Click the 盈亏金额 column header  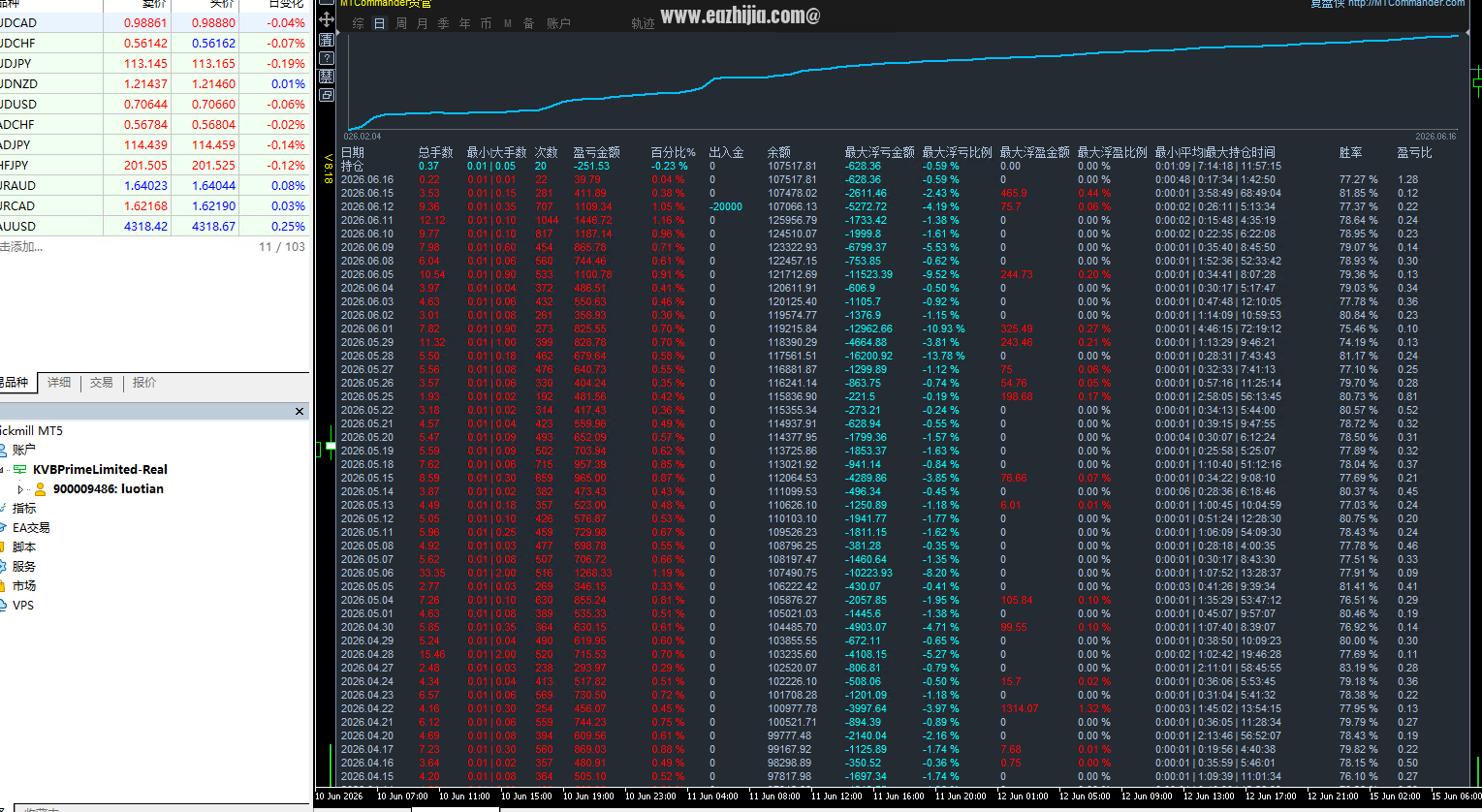[x=597, y=152]
